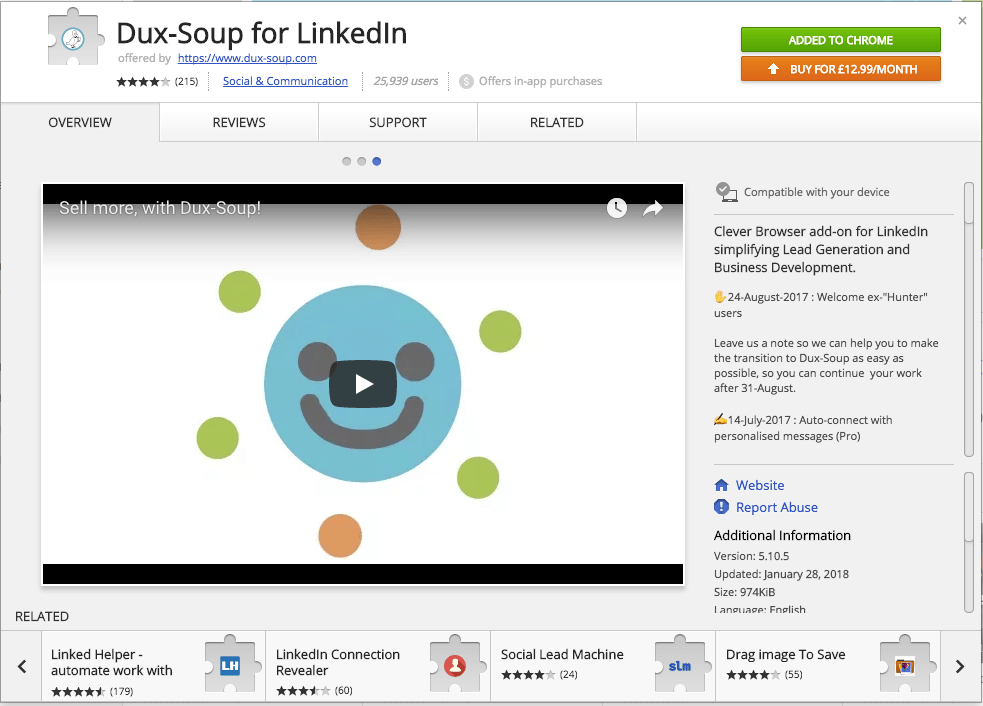
Task: Click the Linked Helper (179) star rating
Action: 92,692
